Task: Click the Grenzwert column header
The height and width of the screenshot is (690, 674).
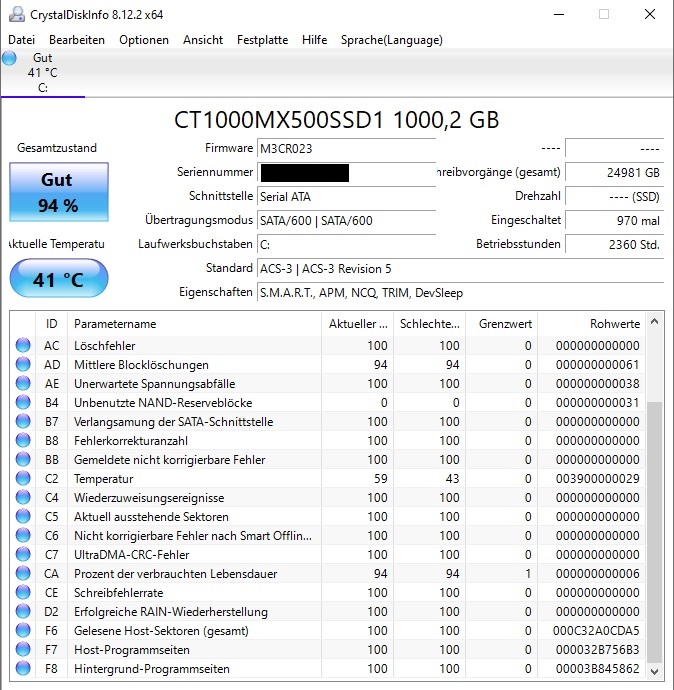Action: click(x=502, y=324)
